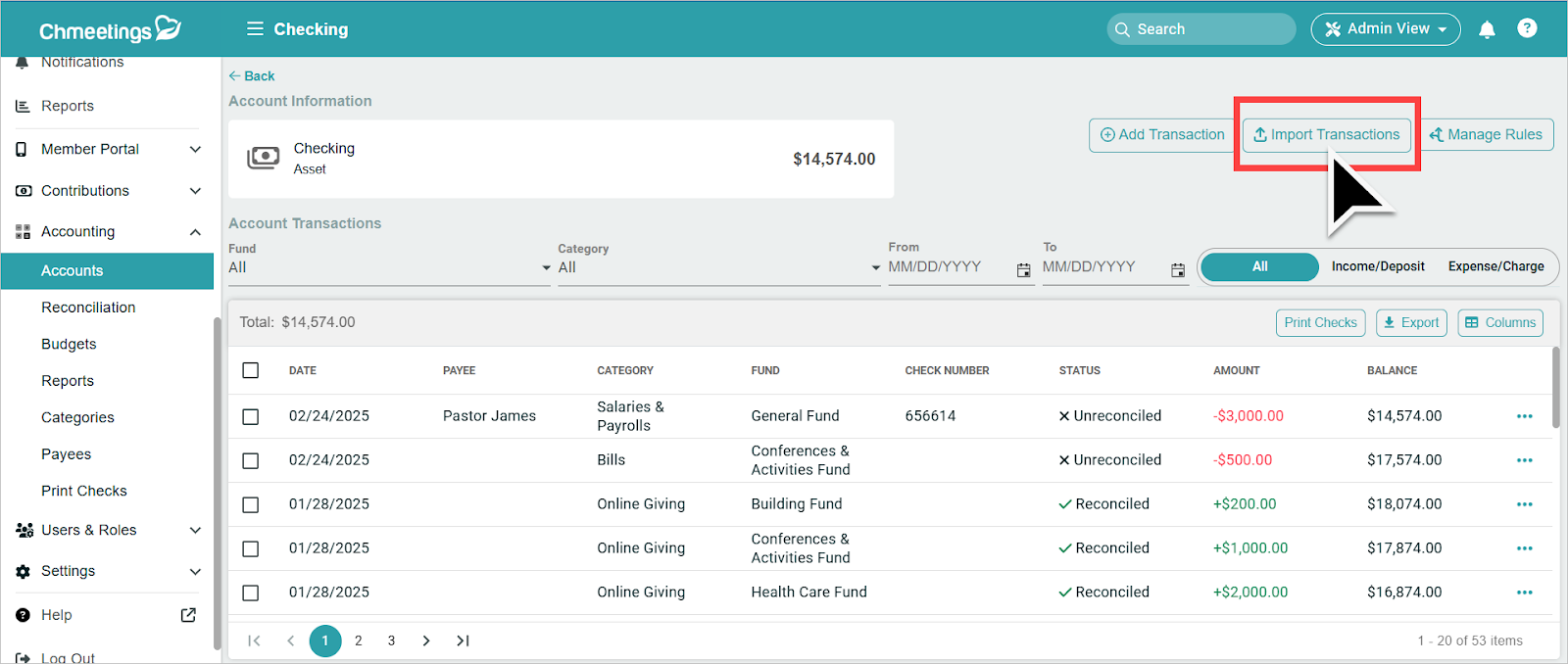1568x664 pixels.
Task: Click the Back link
Action: coord(252,76)
